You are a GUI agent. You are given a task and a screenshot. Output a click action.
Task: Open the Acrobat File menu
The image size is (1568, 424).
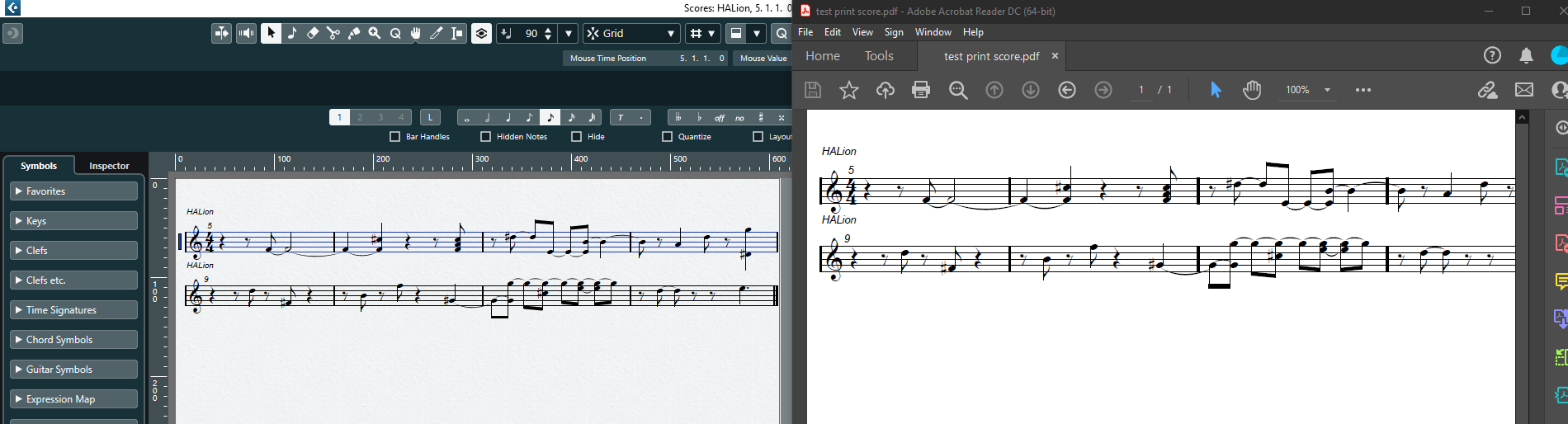[805, 32]
